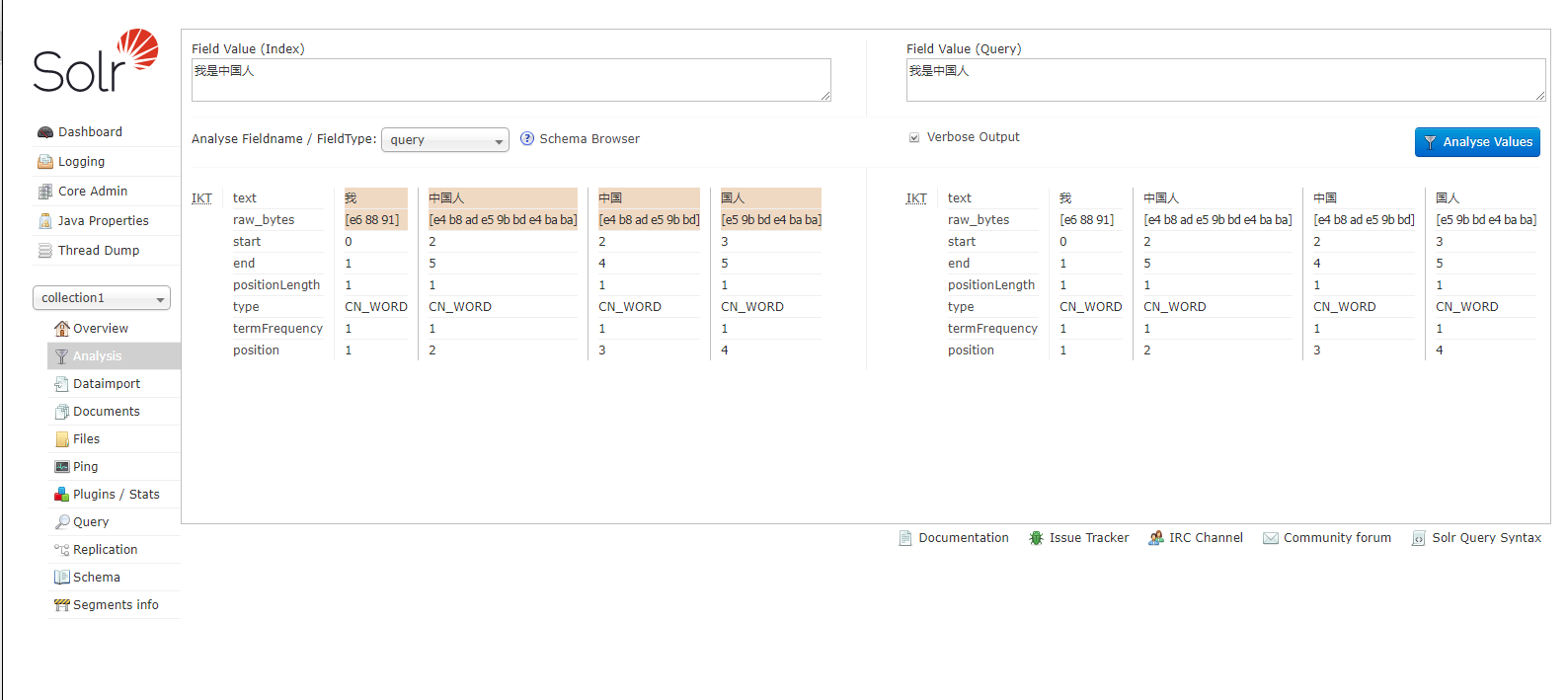Click the Java Properties icon

[x=44, y=221]
